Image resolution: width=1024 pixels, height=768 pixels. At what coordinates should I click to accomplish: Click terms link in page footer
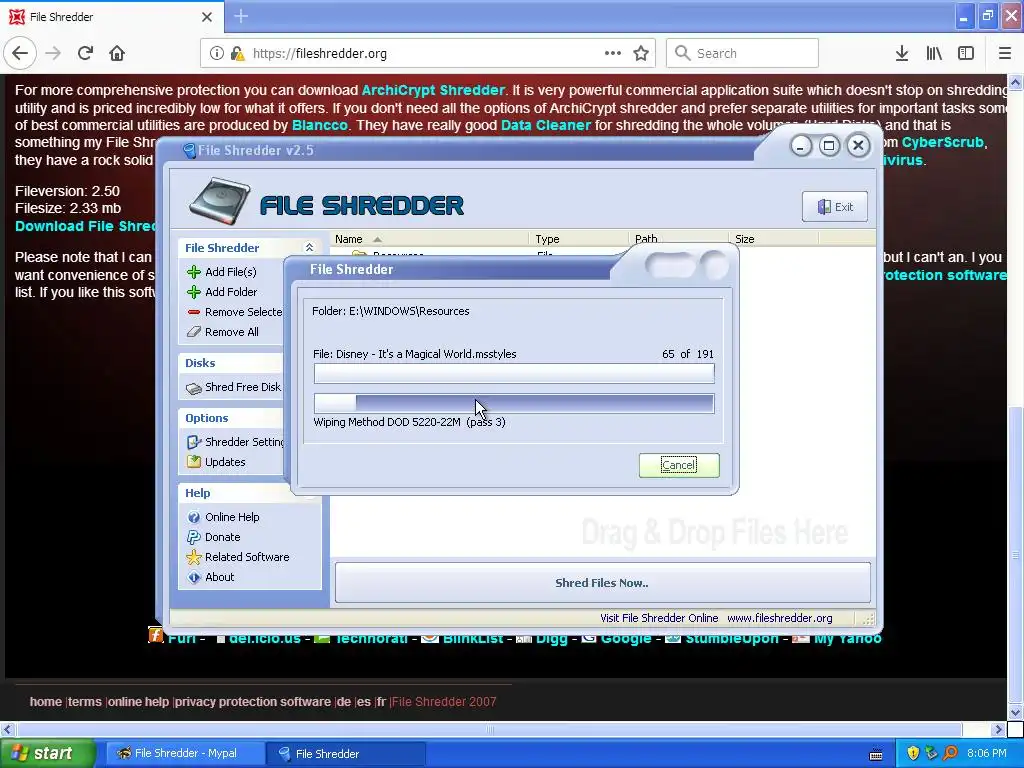click(85, 701)
